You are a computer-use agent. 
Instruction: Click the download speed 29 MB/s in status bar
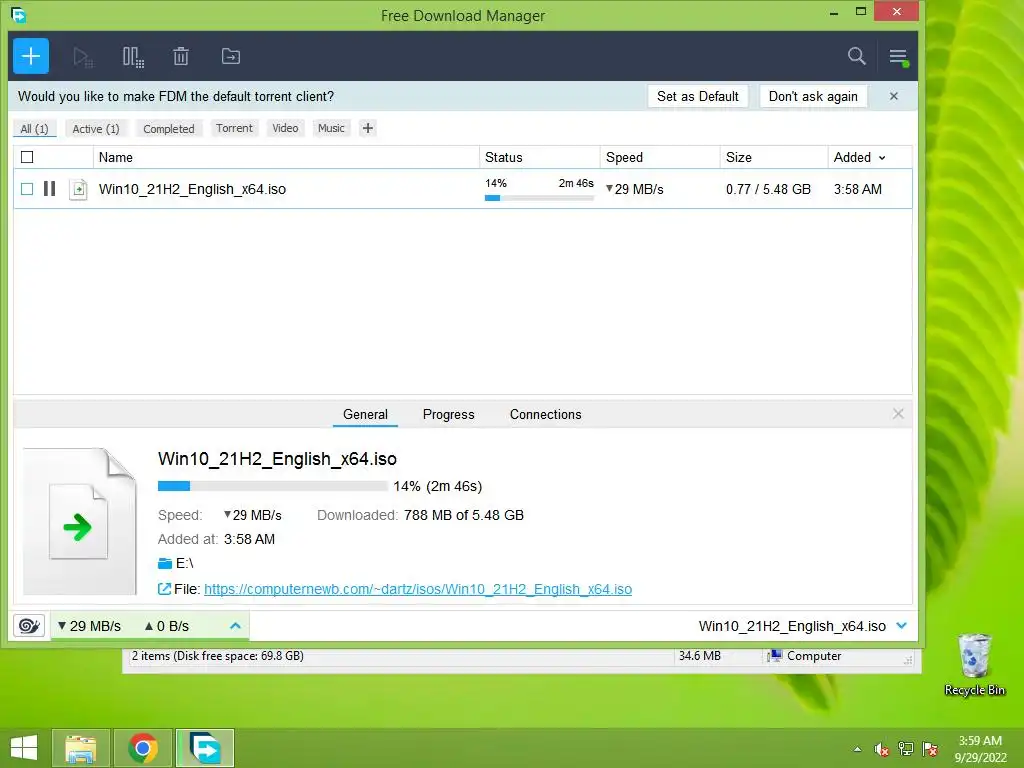tap(89, 626)
